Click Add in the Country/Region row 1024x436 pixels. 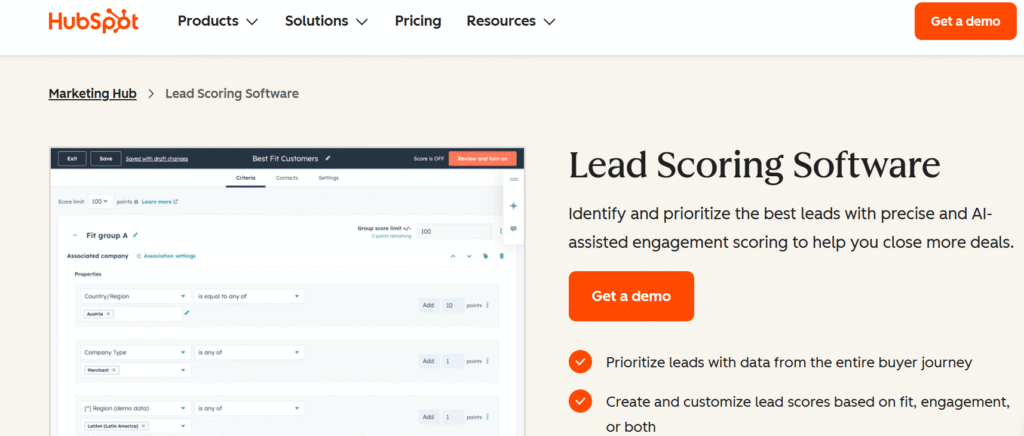[428, 305]
